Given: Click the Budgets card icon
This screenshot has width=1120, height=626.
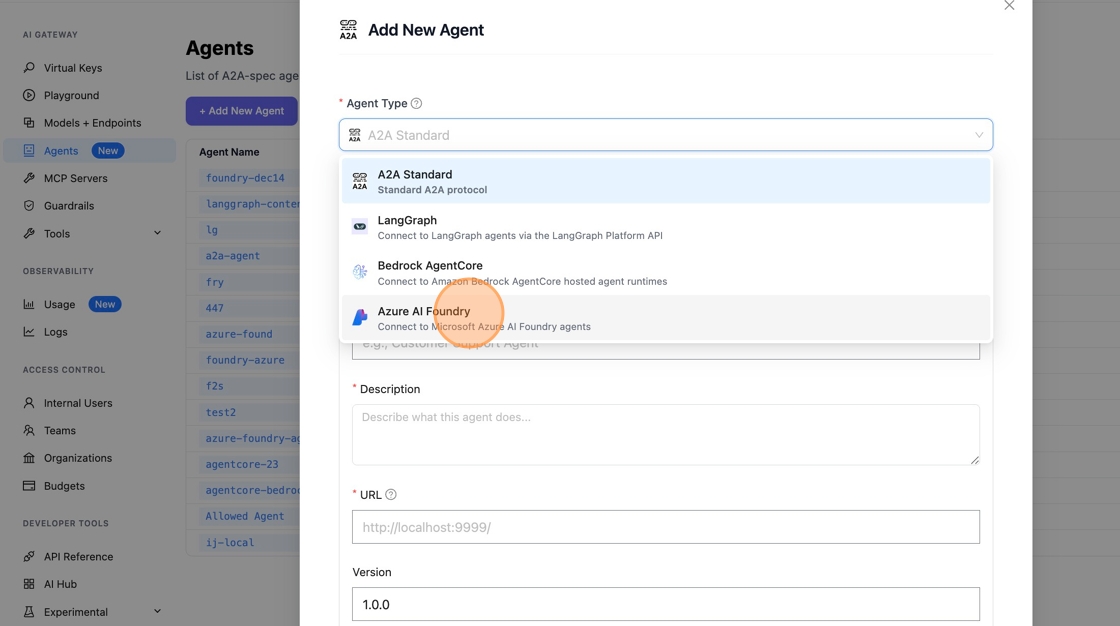Looking at the screenshot, I should [x=29, y=485].
